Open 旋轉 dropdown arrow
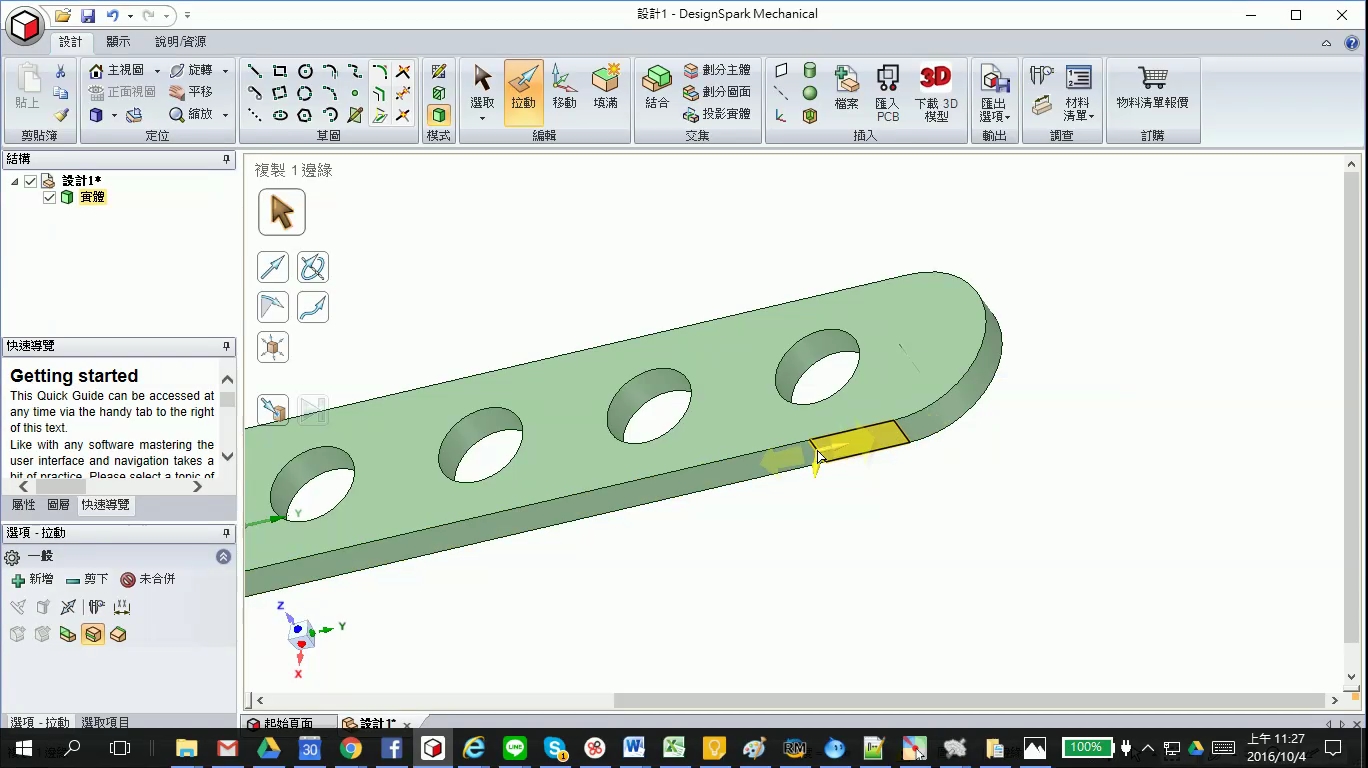Screen dimensions: 1368x768 [x=225, y=71]
